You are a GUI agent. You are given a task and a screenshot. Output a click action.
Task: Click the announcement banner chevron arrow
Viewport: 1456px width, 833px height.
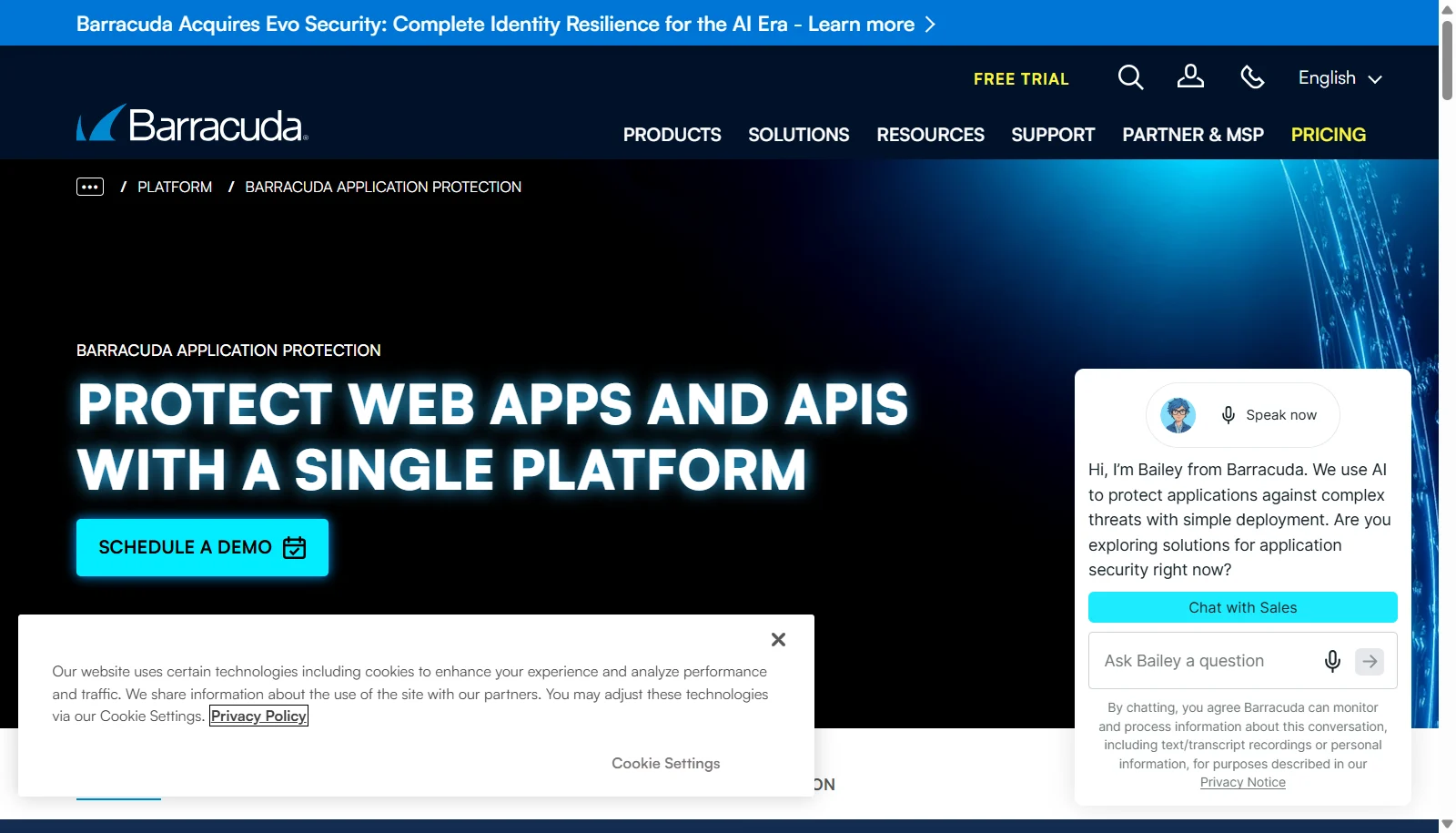tap(930, 25)
